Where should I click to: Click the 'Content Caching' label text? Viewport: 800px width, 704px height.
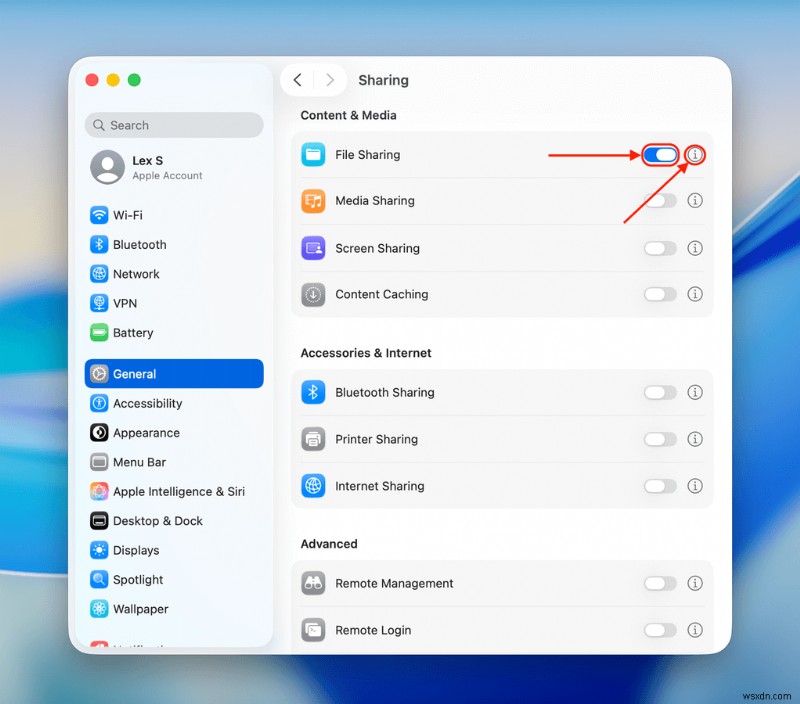(x=382, y=294)
